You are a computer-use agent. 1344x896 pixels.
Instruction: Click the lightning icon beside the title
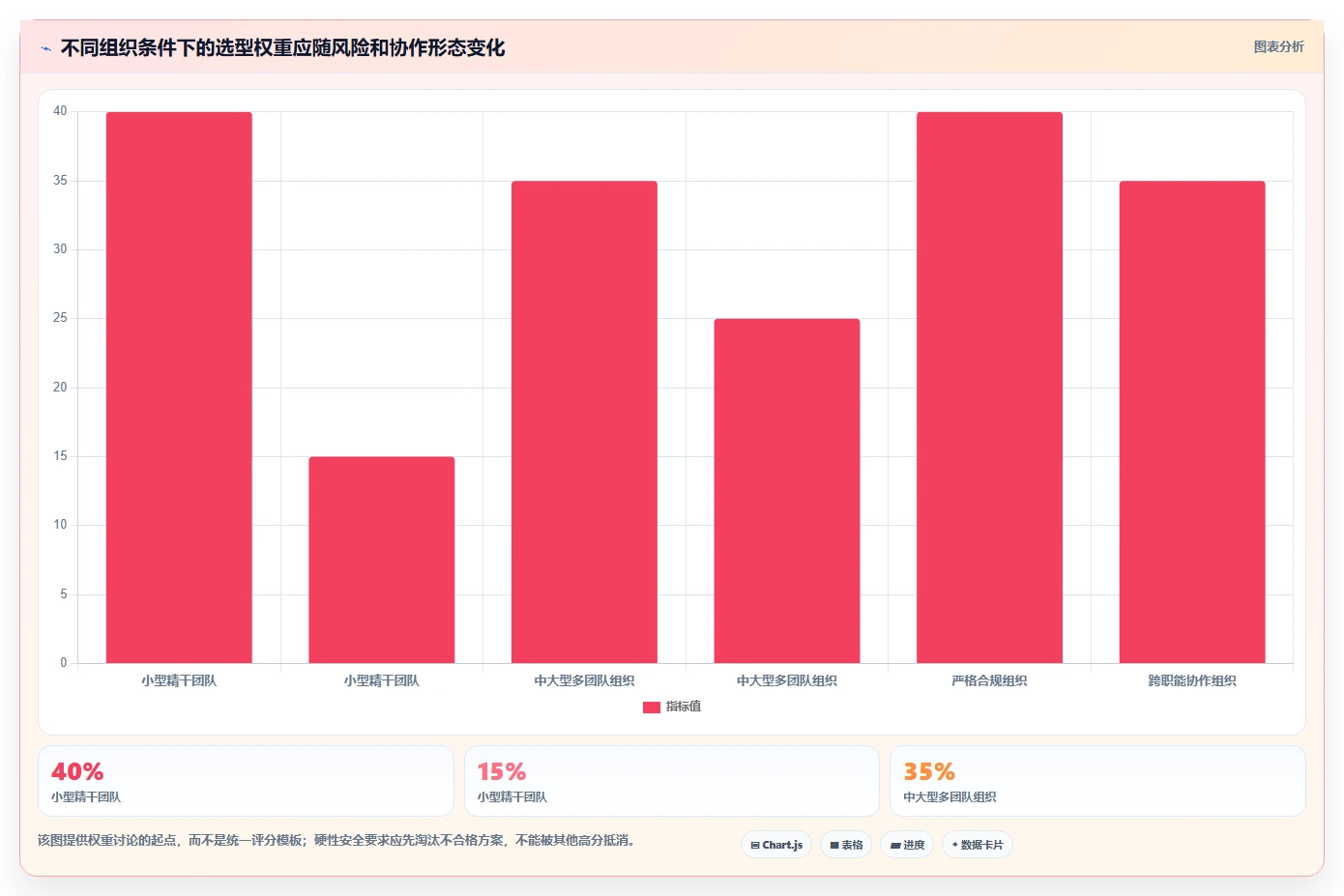[x=45, y=48]
